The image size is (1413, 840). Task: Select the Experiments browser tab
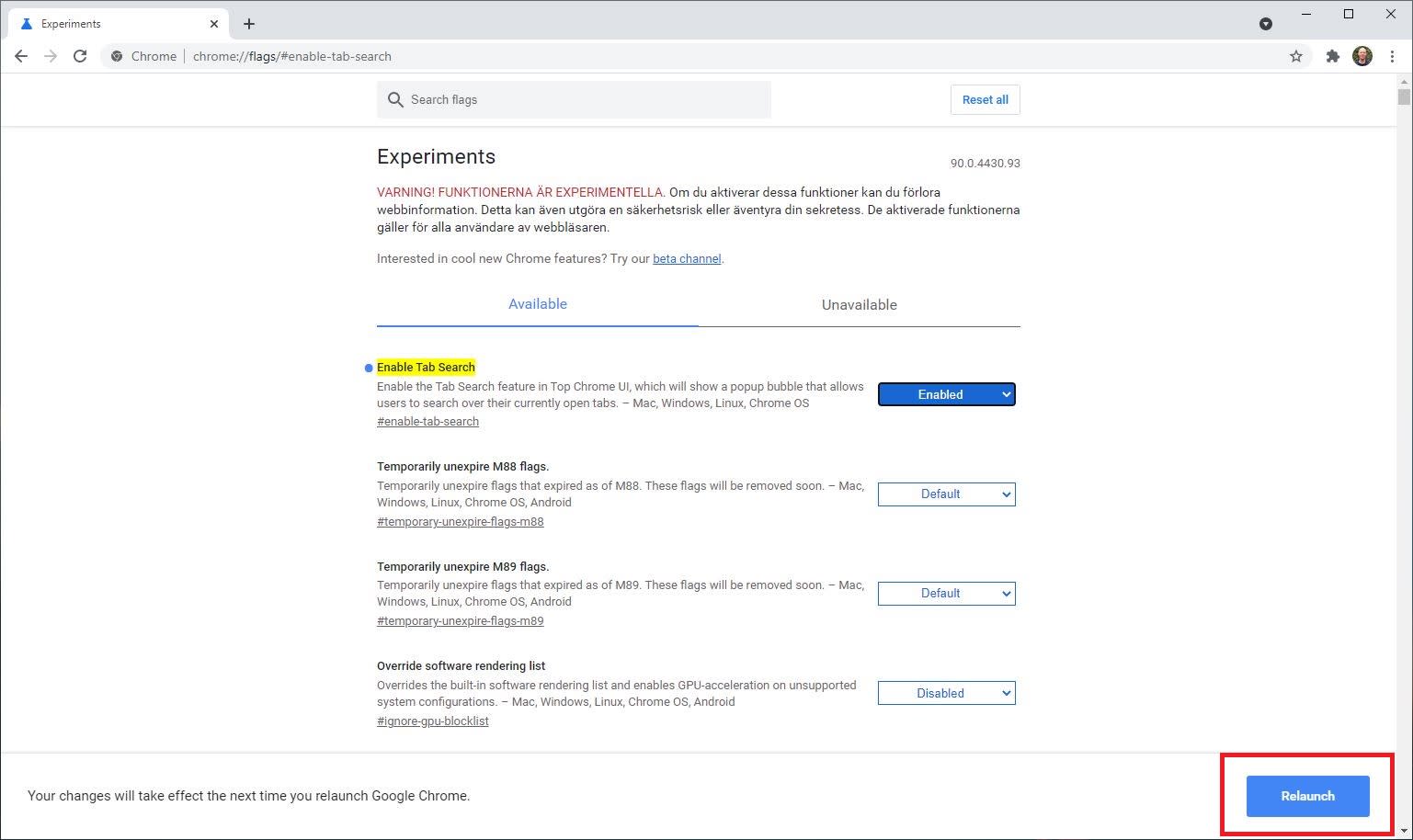click(118, 24)
